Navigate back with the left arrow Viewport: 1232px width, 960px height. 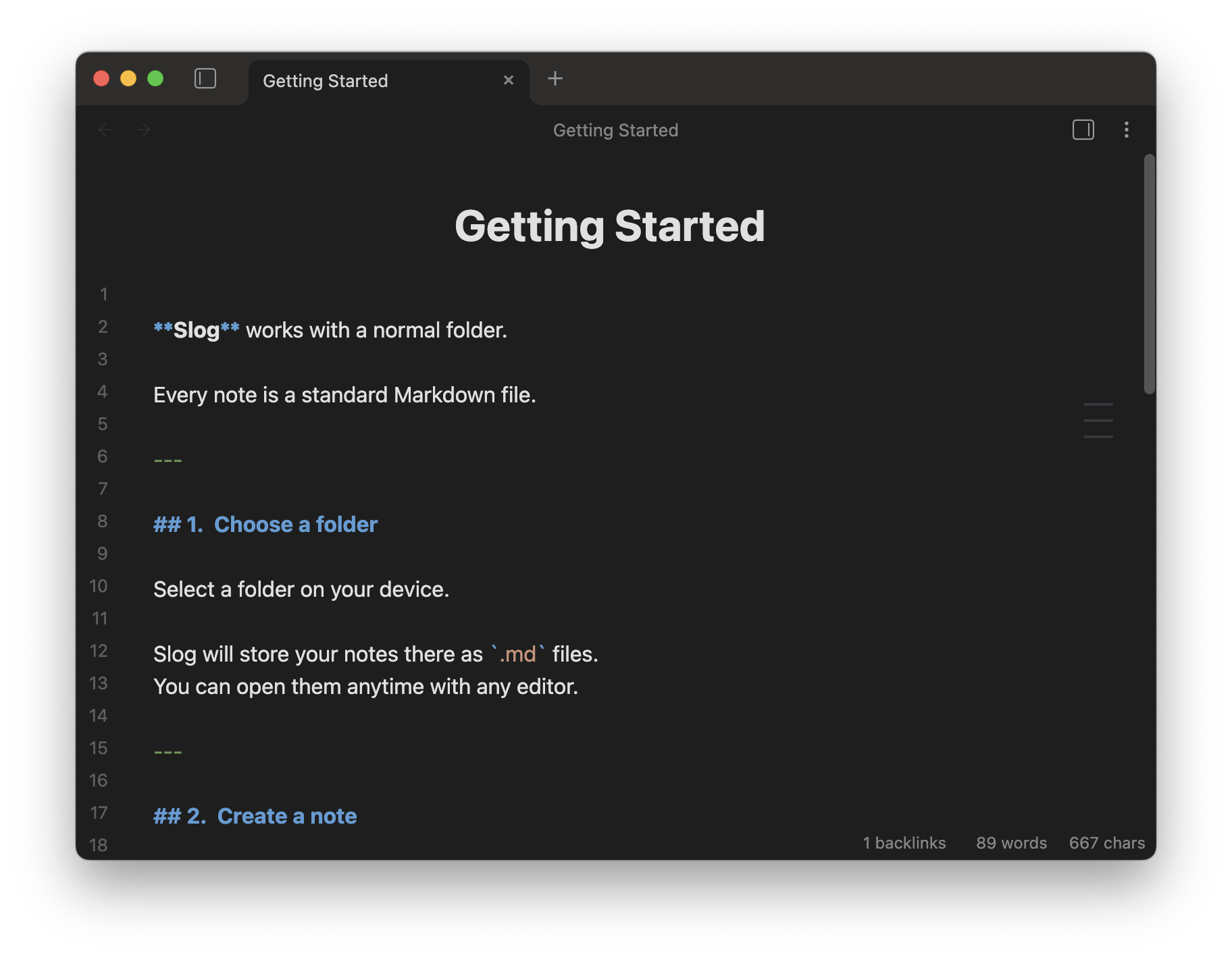[105, 130]
